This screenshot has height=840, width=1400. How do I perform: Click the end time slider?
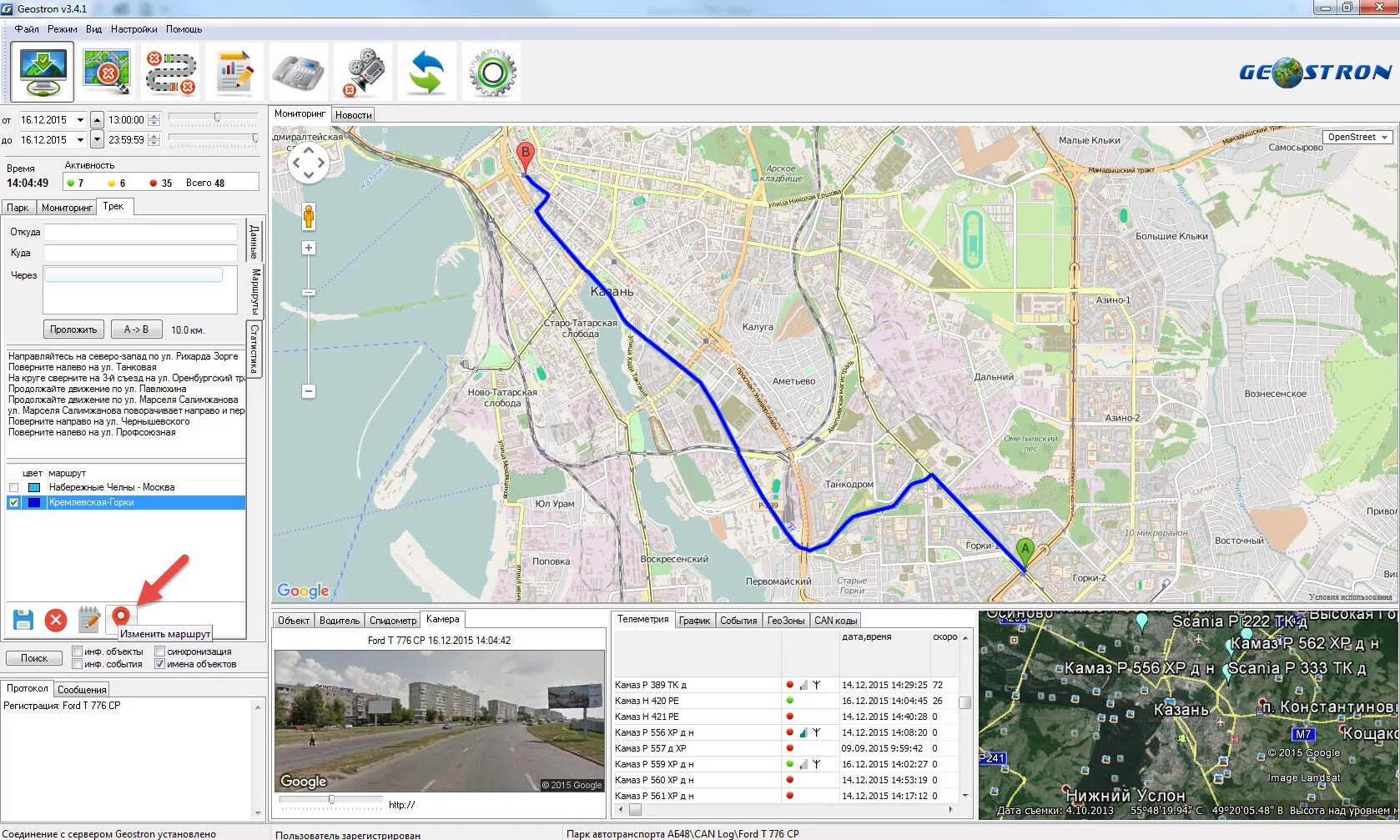[213, 139]
